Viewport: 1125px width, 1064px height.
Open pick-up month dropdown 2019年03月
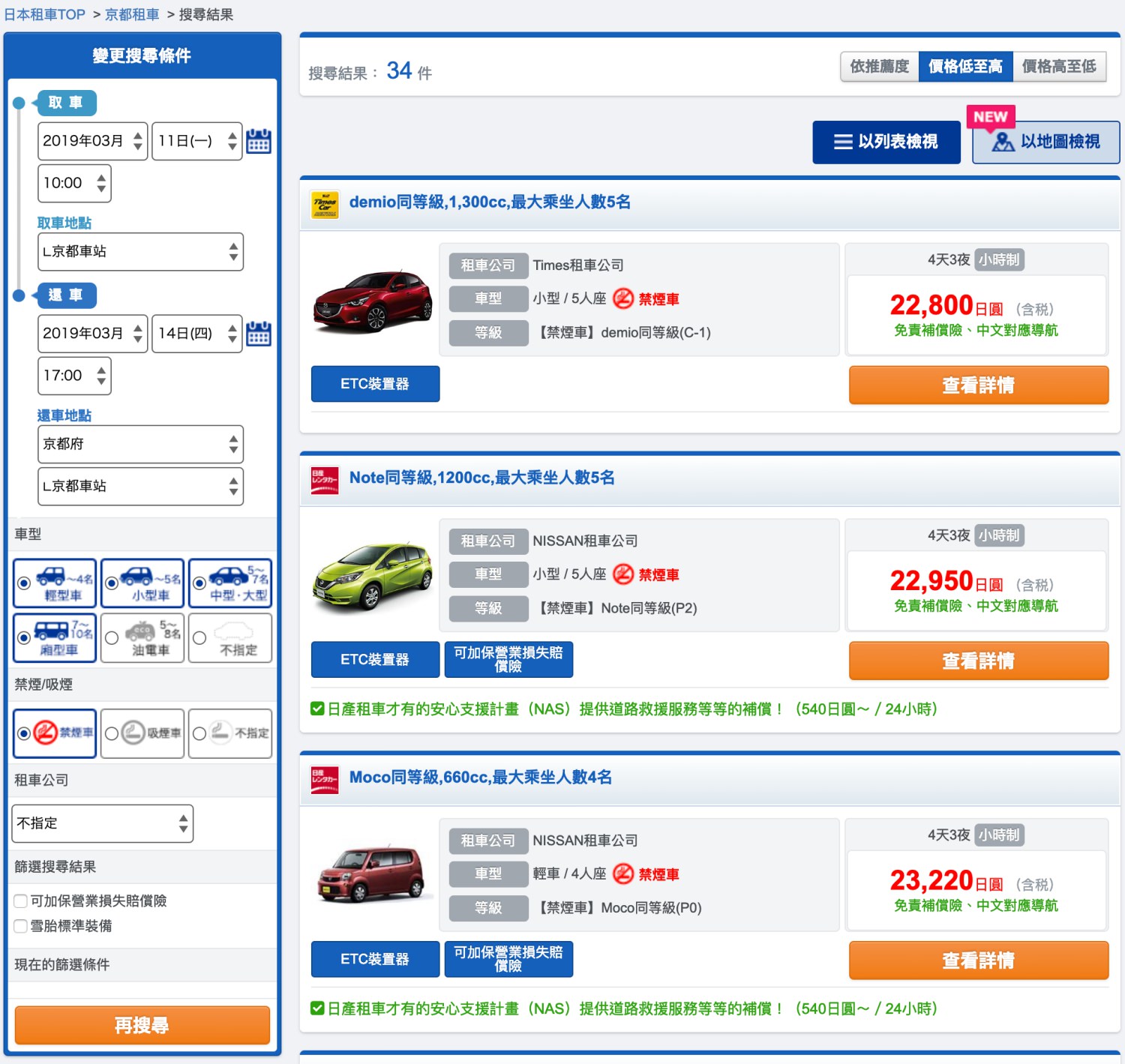coord(93,141)
